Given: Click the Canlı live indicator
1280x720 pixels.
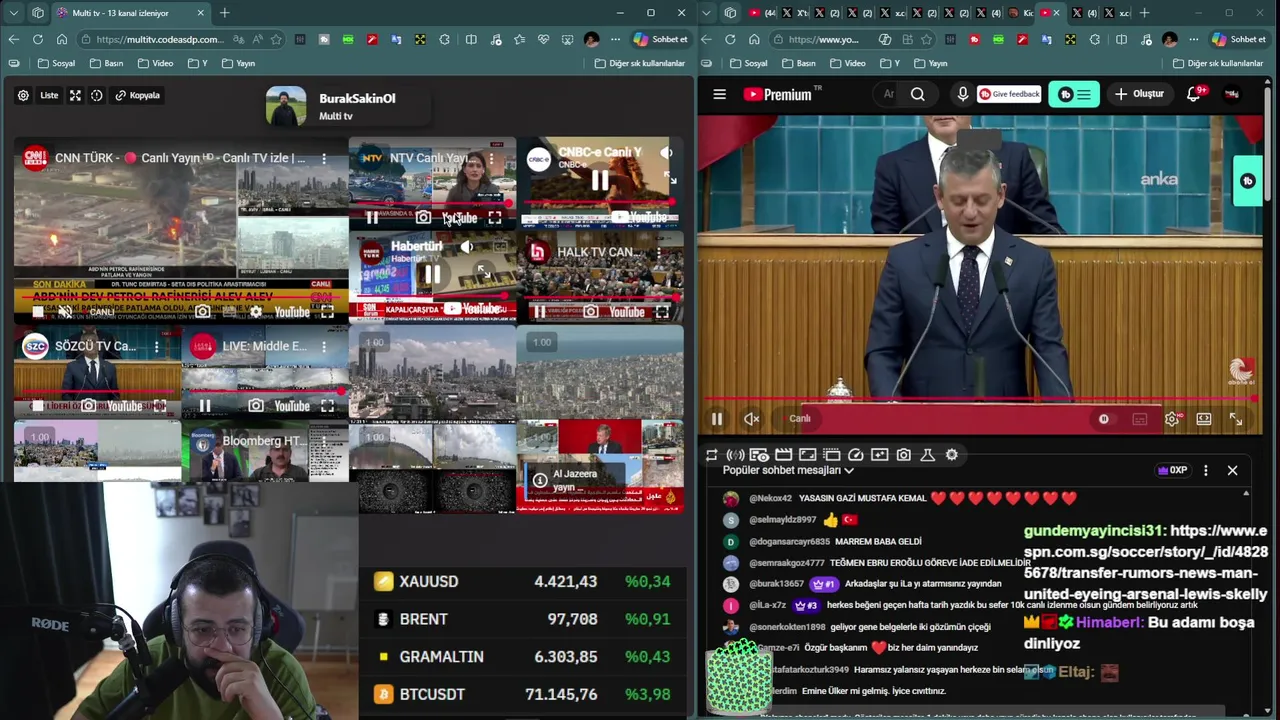Looking at the screenshot, I should [800, 419].
